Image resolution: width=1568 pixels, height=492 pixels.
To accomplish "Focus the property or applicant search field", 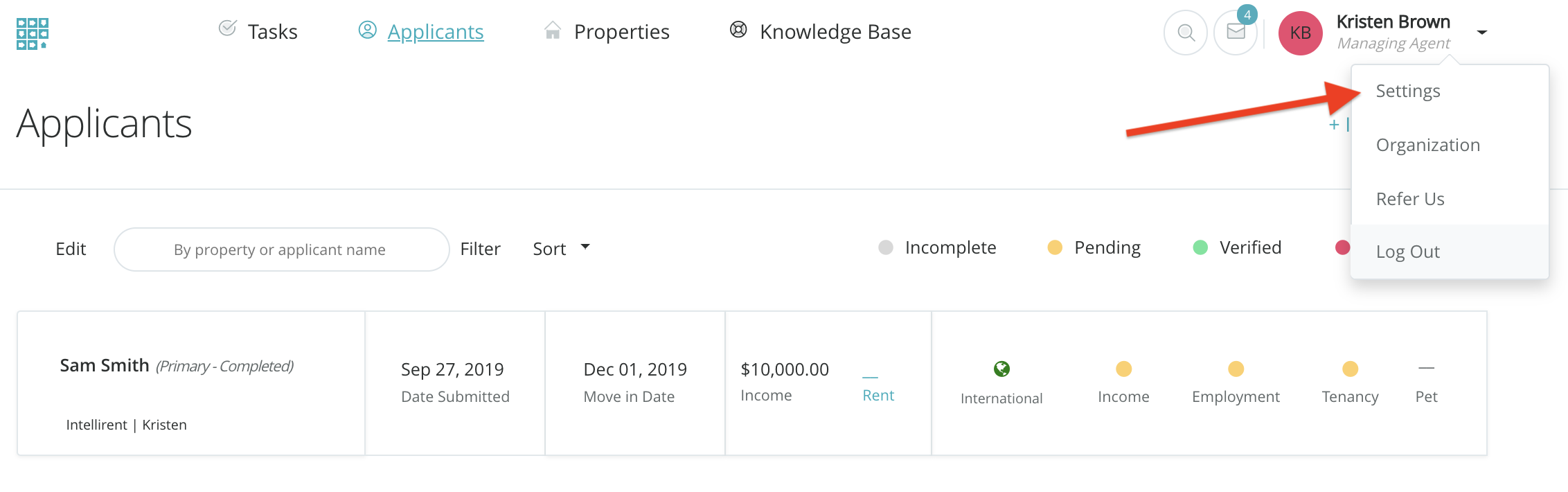I will (280, 249).
